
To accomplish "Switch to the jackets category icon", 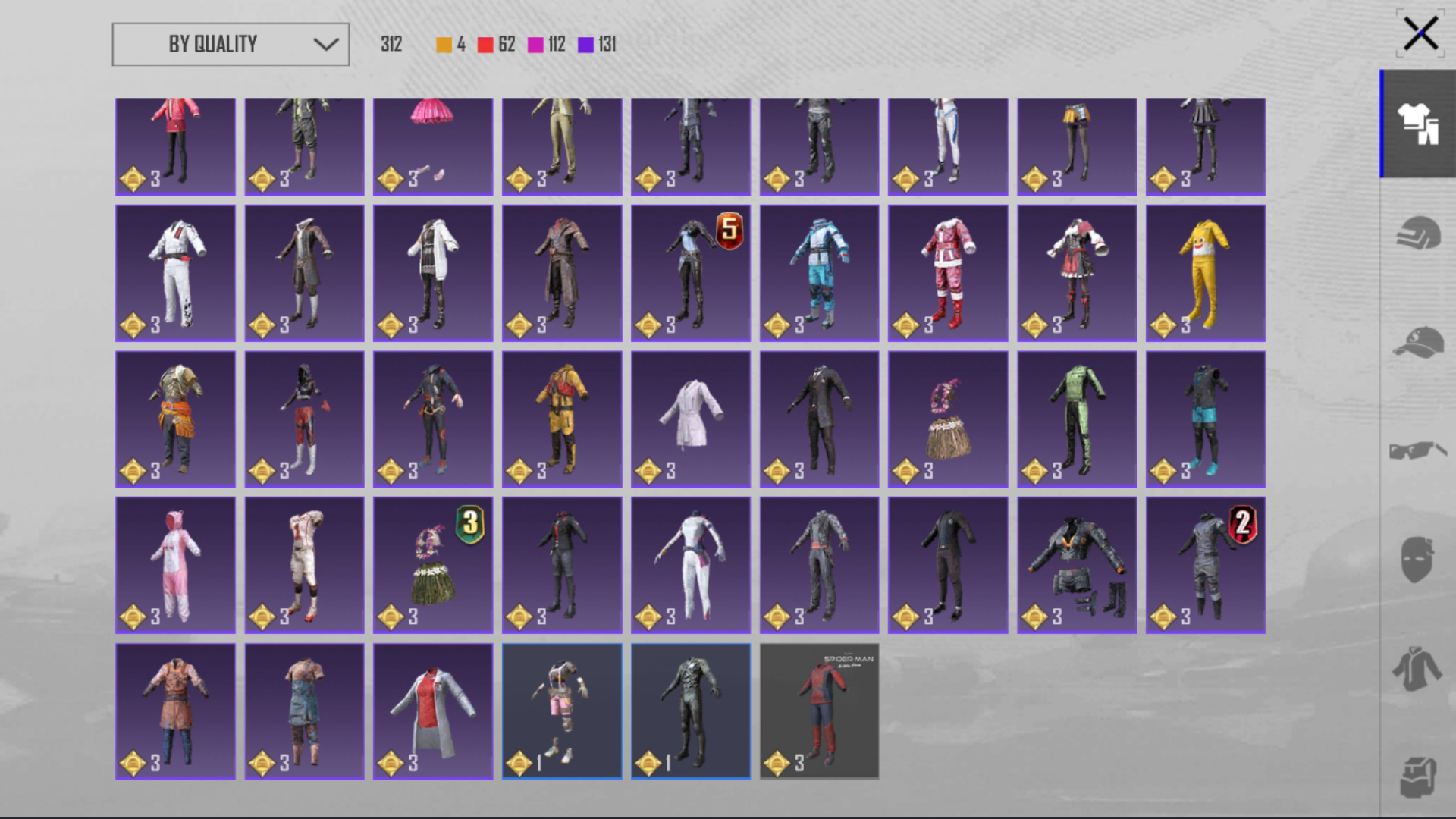I will click(x=1417, y=669).
